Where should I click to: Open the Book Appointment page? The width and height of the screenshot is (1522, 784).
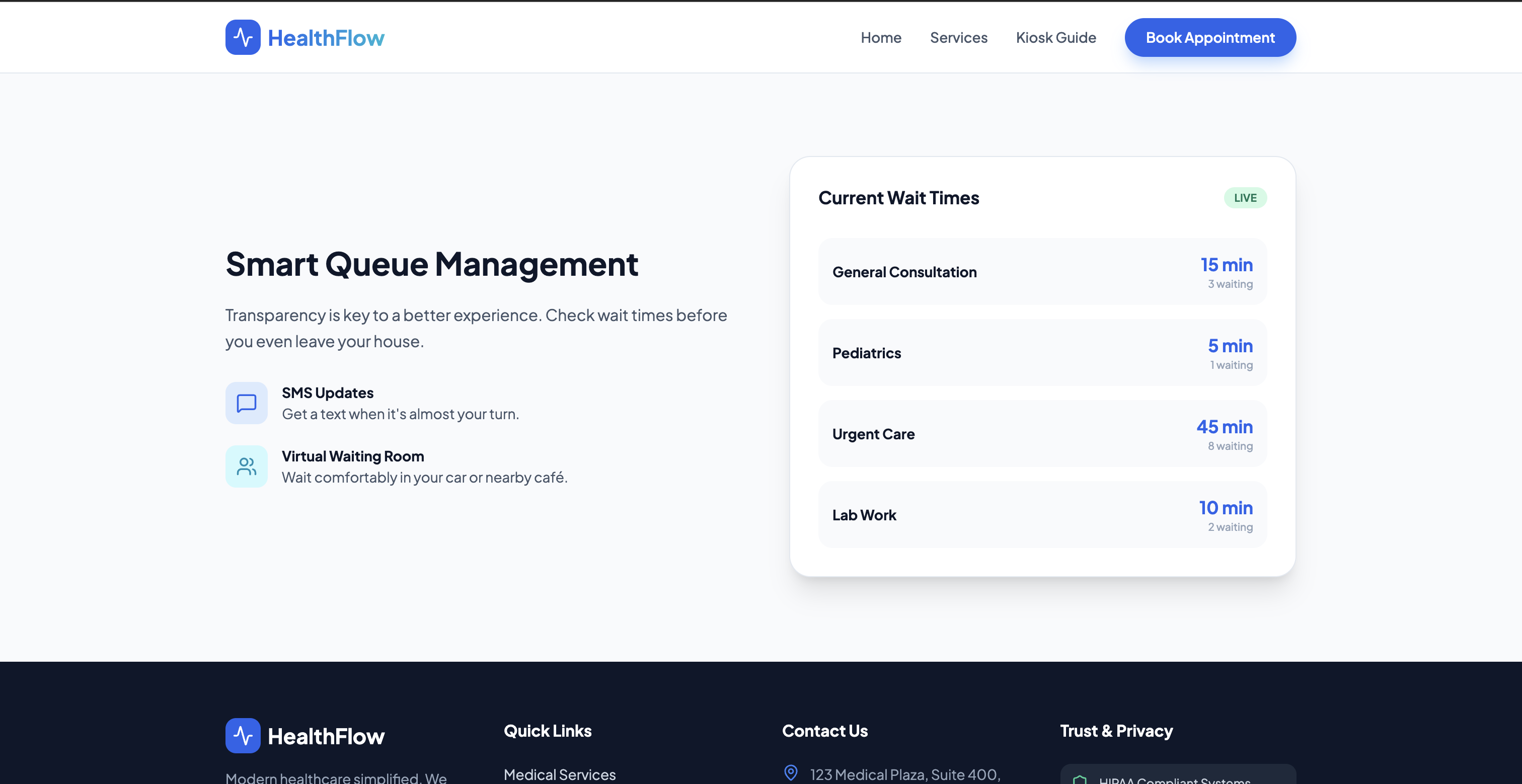tap(1209, 37)
